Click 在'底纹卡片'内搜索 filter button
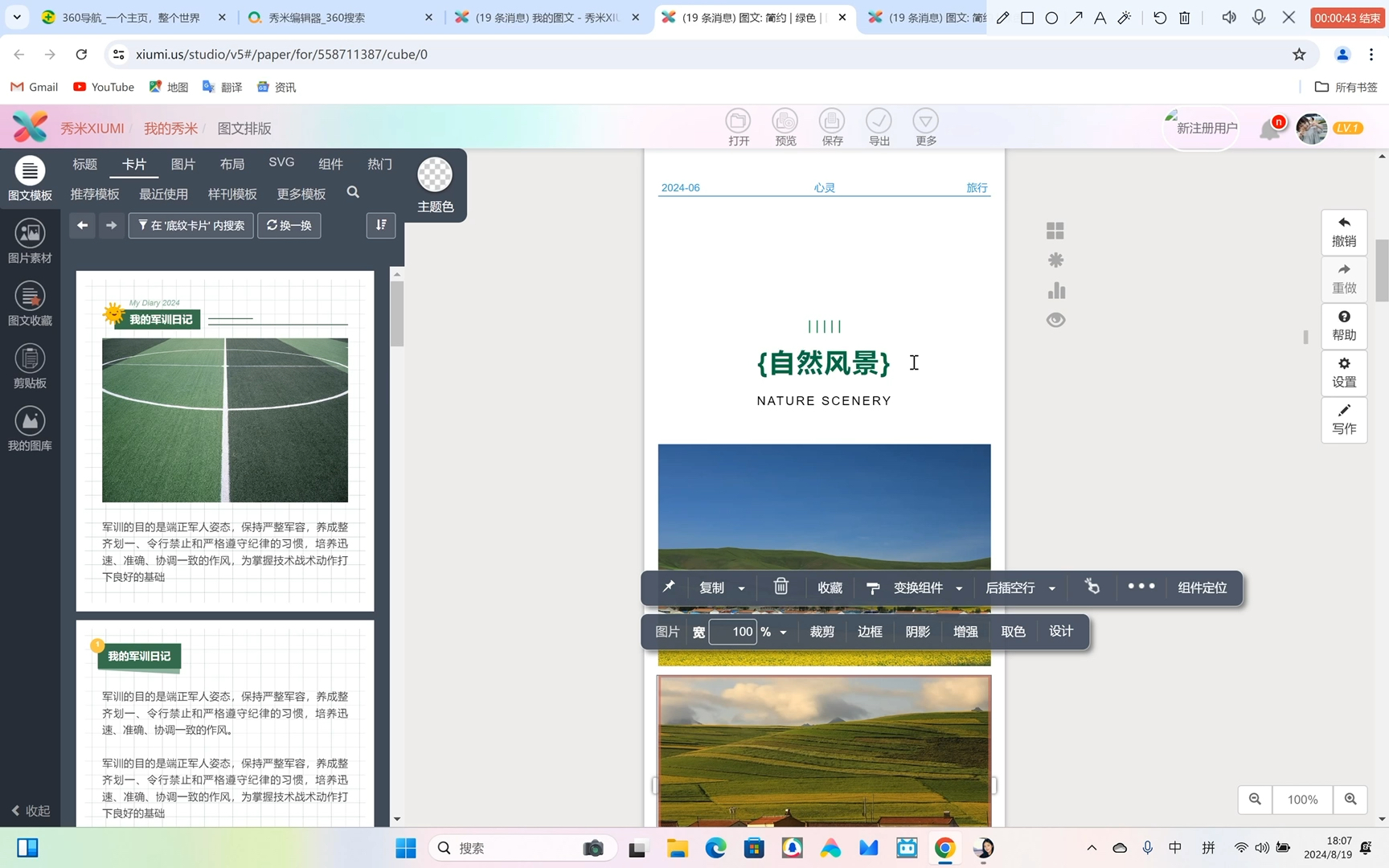This screenshot has height=868, width=1389. [x=191, y=226]
